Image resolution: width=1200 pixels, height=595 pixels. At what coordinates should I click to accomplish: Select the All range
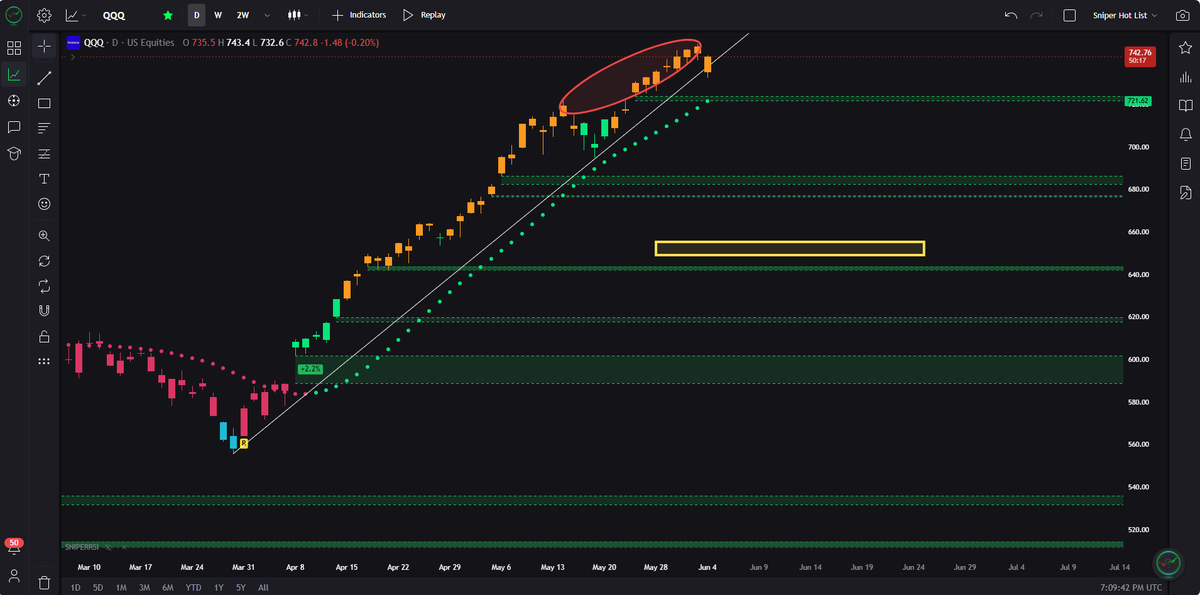click(x=263, y=588)
